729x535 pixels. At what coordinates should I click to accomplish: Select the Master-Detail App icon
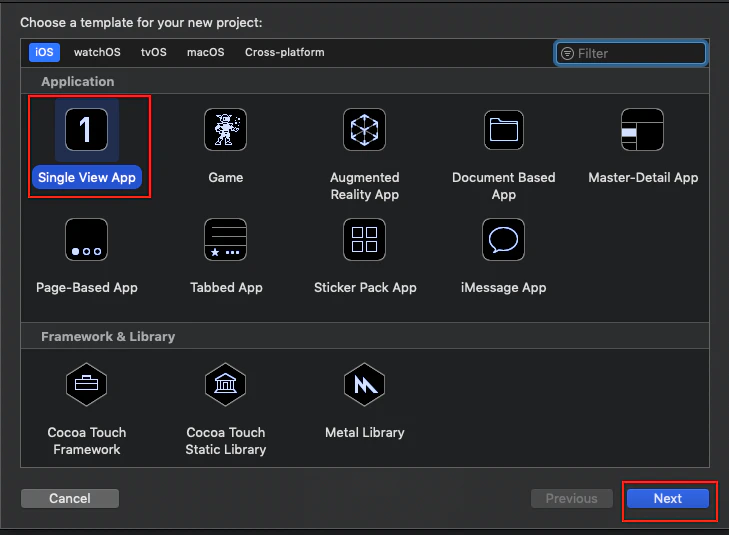pos(643,130)
